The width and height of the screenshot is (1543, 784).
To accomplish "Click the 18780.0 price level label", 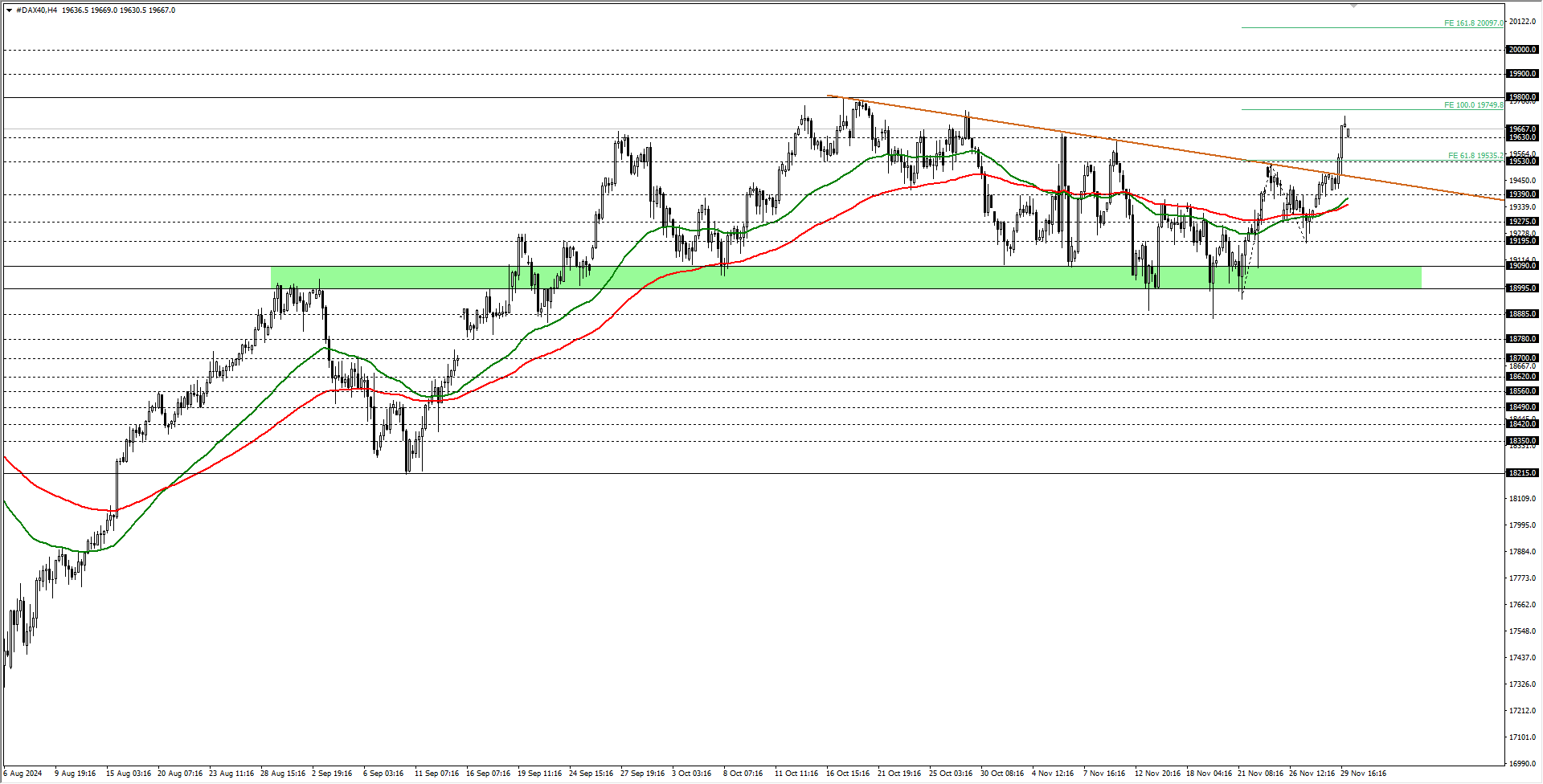I will click(1522, 339).
